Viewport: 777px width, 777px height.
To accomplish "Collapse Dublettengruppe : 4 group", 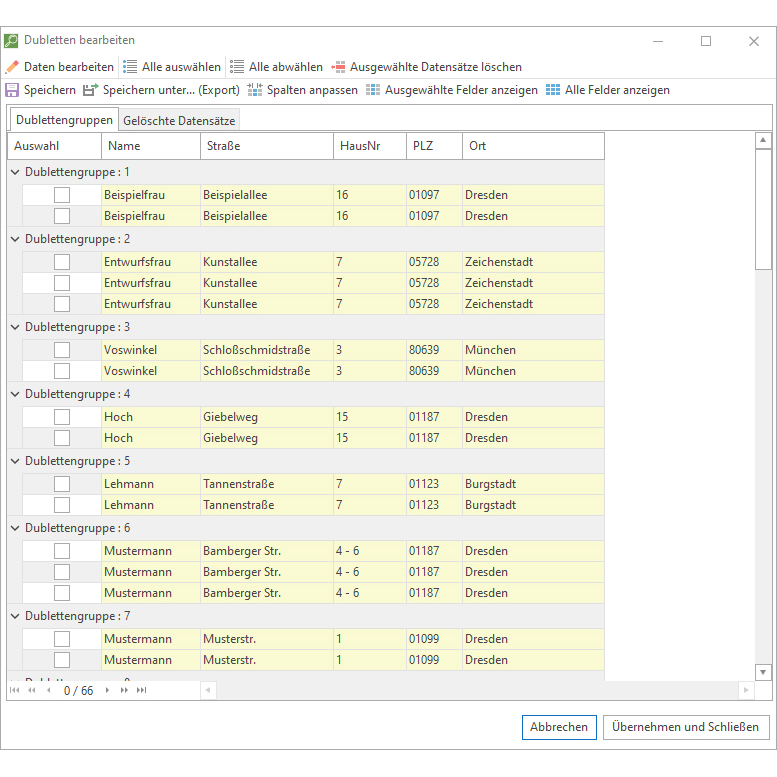I will (x=16, y=394).
